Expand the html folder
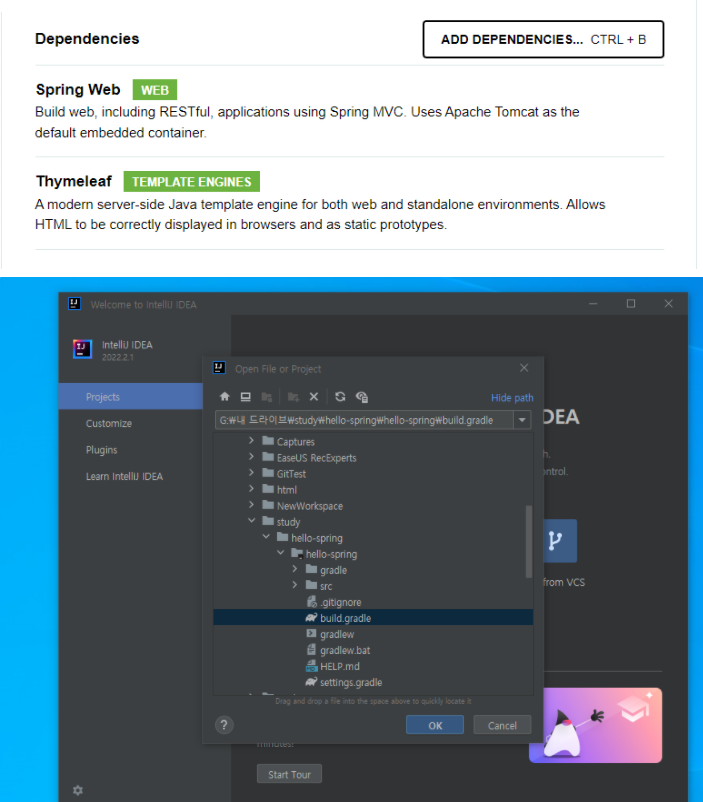Viewport: 703px width, 802px height. [x=251, y=489]
